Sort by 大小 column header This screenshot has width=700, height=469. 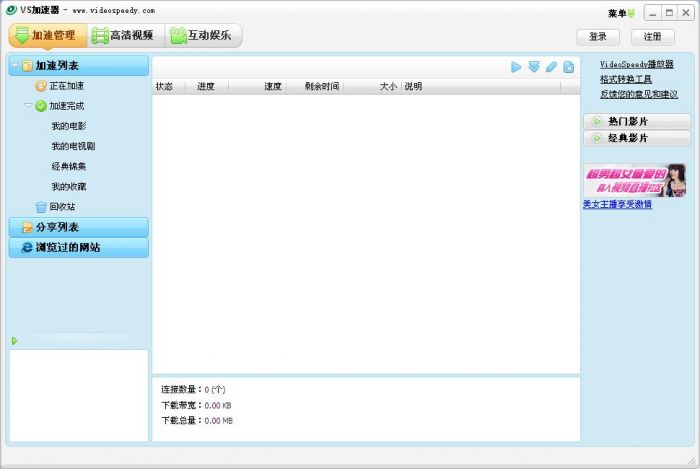[372, 87]
